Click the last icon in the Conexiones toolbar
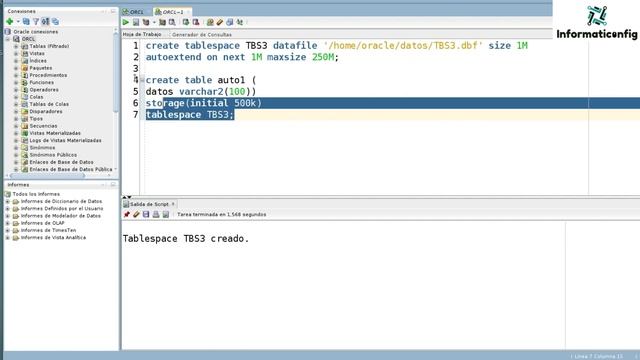640x360 pixels. [x=55, y=22]
